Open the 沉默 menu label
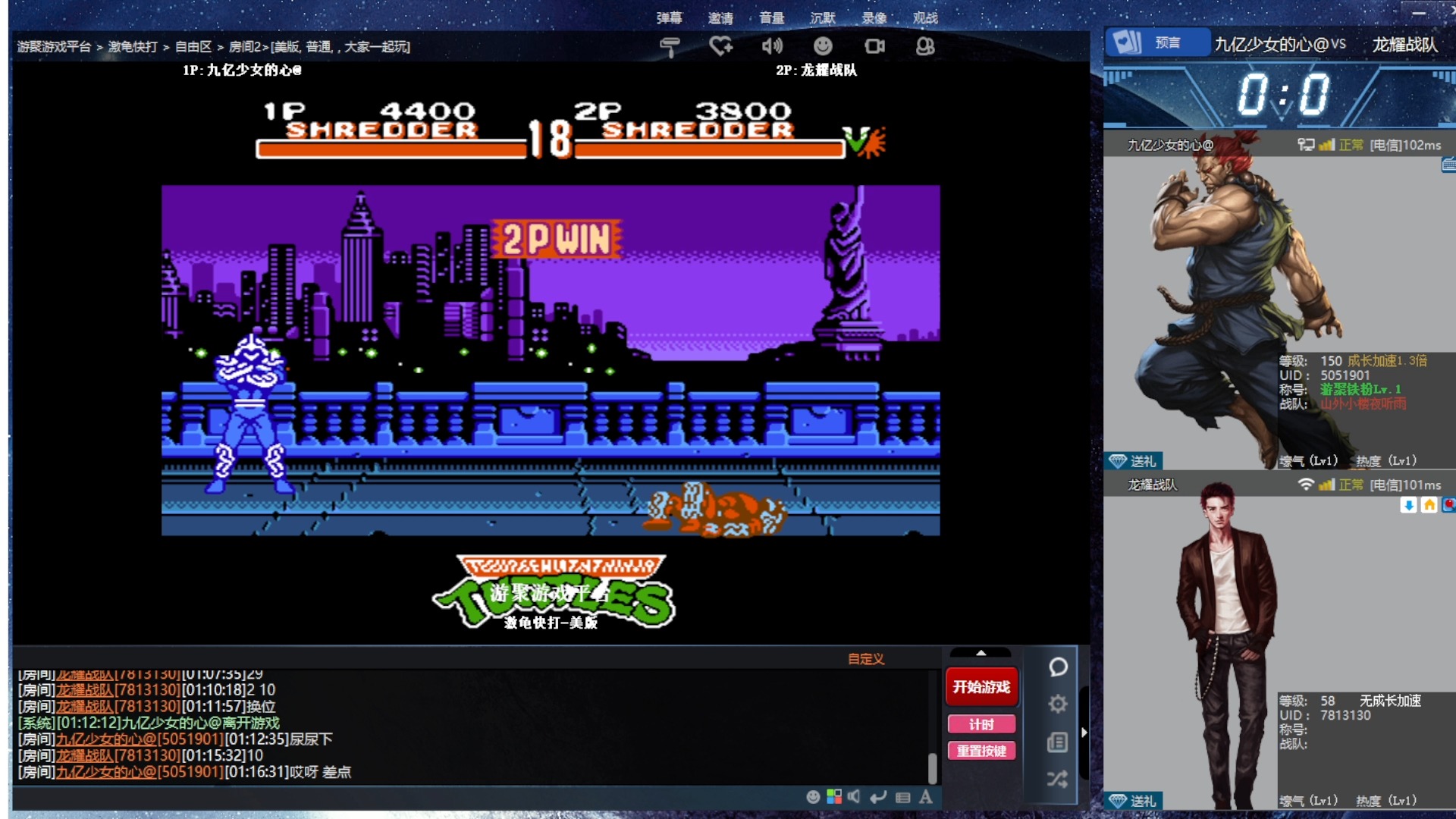Screen dimensions: 1456x819 (823, 17)
